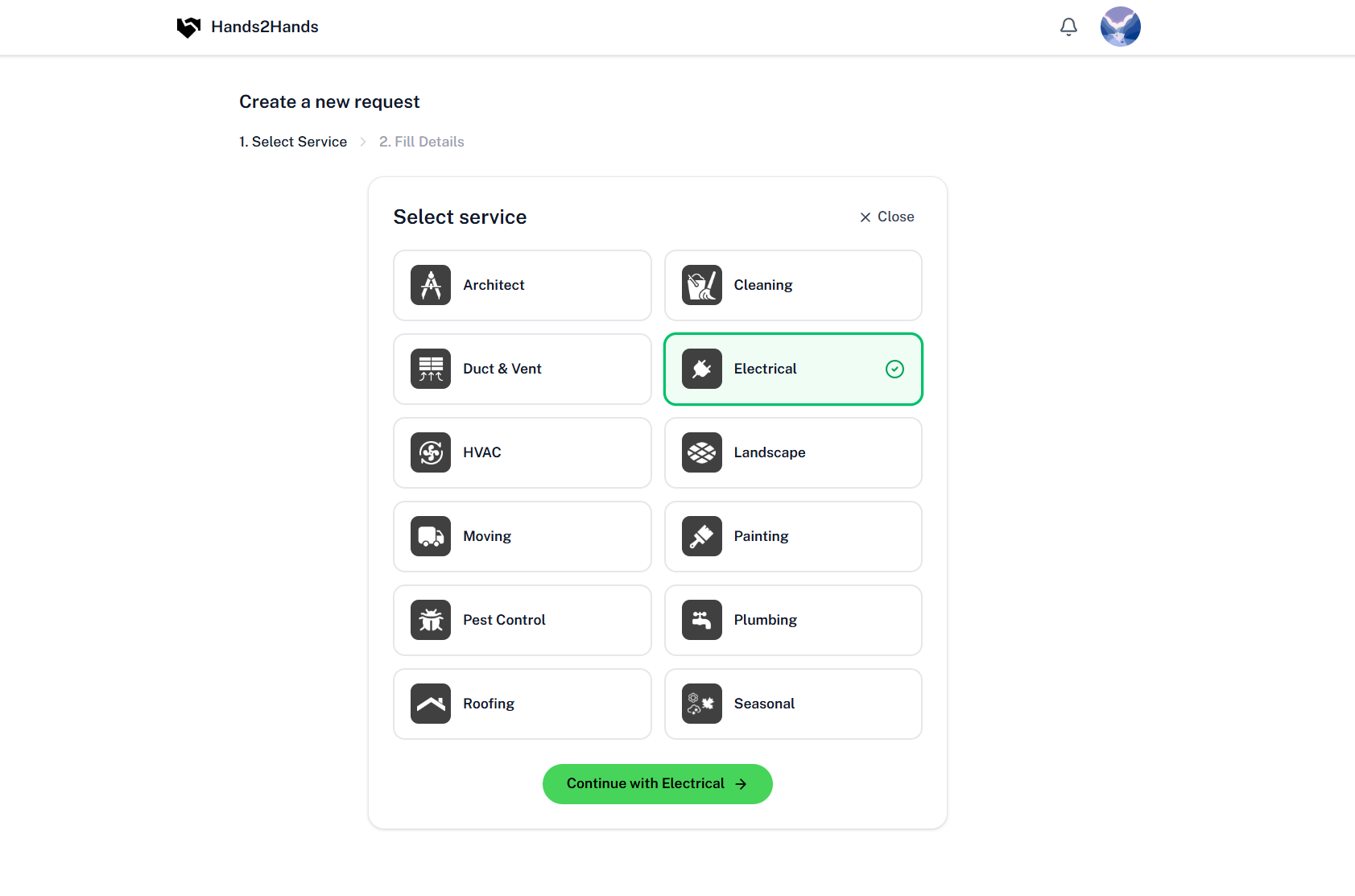Click the Hands2Hands handshake logo
This screenshot has height=896, width=1355.
coord(188,27)
